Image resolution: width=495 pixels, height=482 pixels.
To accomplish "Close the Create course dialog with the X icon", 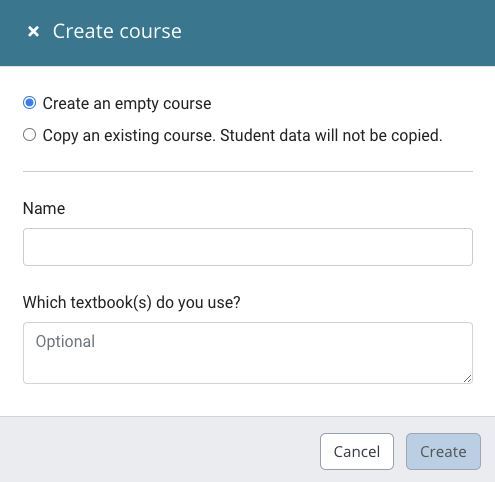I will point(33,32).
